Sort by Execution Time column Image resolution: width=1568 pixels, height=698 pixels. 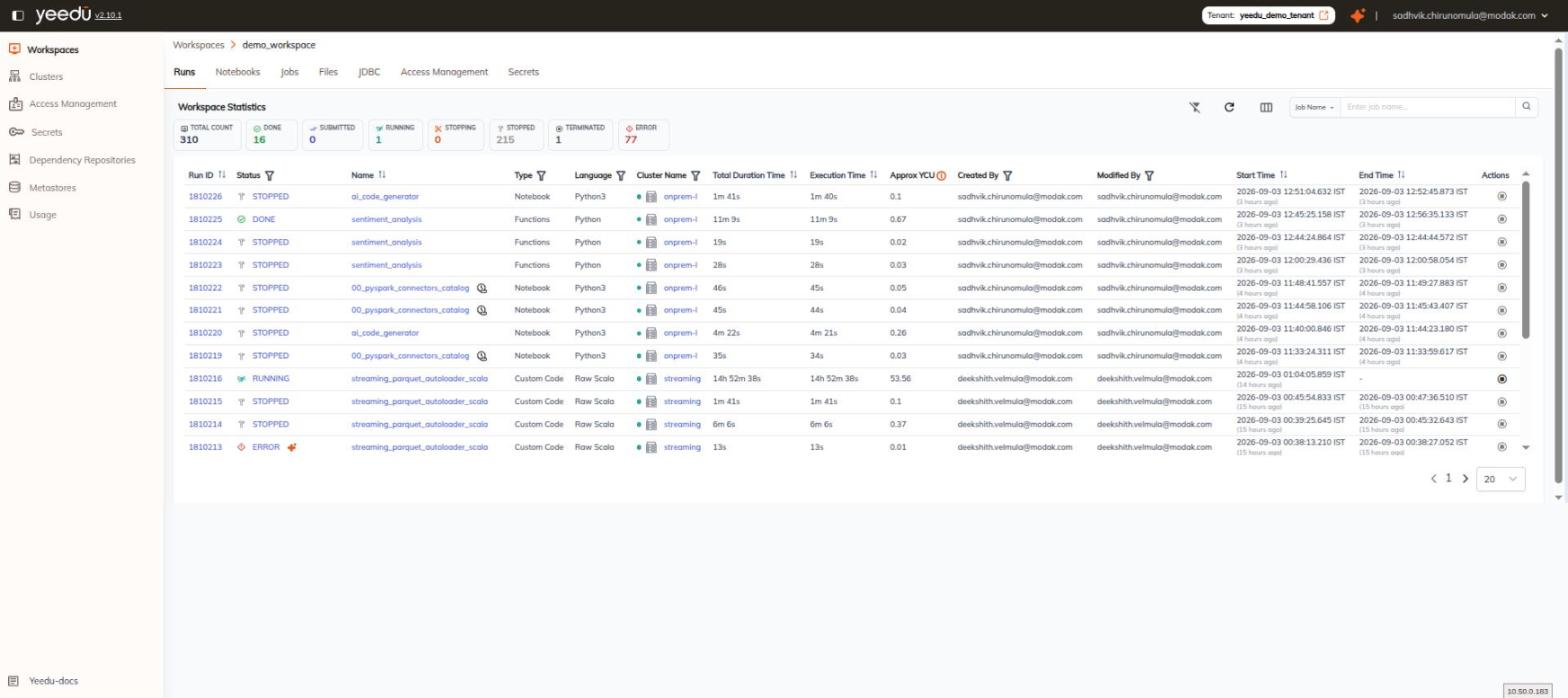point(873,176)
